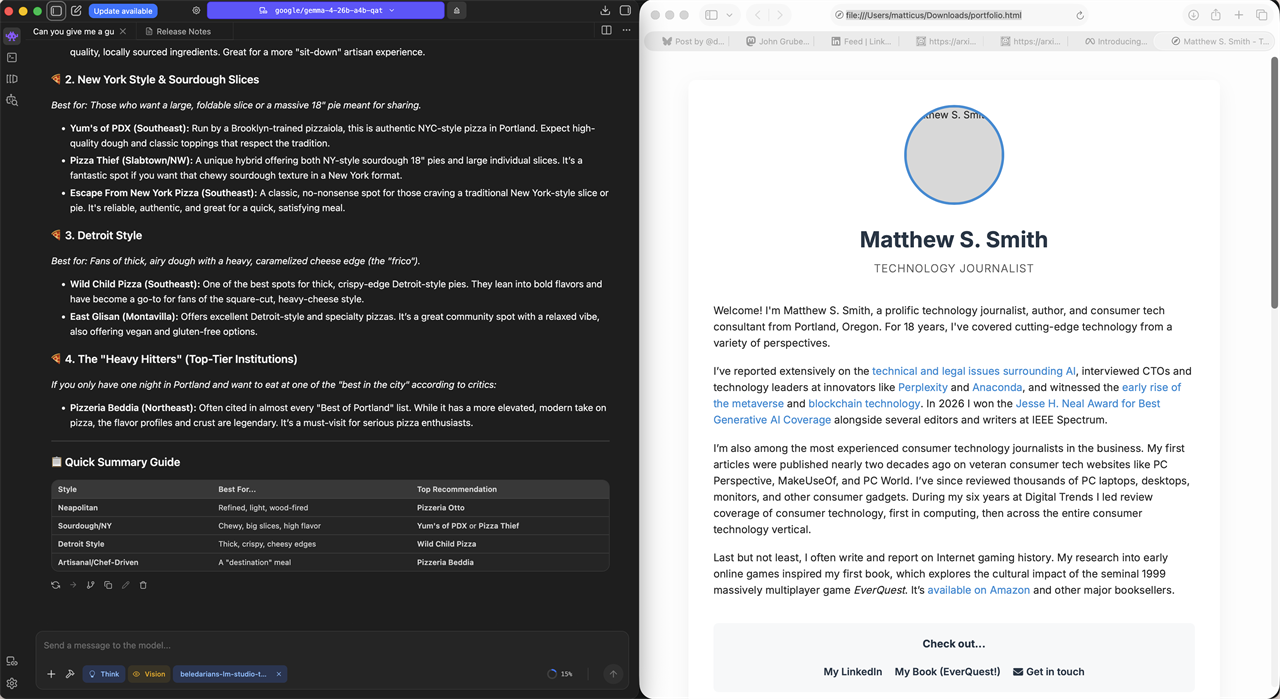This screenshot has width=1280, height=699.
Task: Open 'technical and legal issues surrounding AI' link
Action: click(x=974, y=371)
